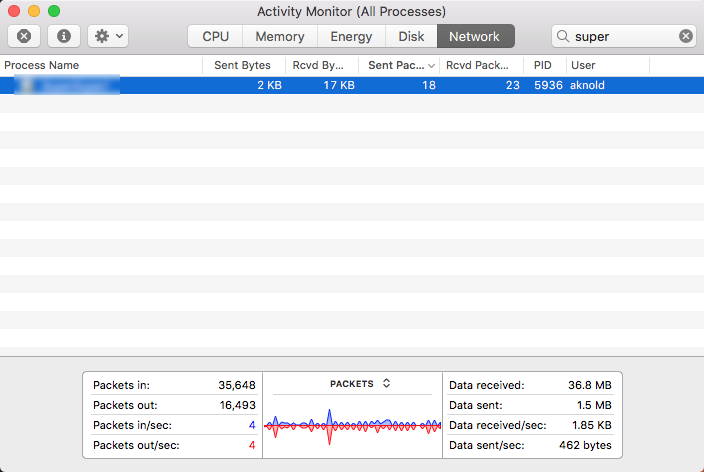Toggle sort order on Sent Packets column

coord(400,65)
